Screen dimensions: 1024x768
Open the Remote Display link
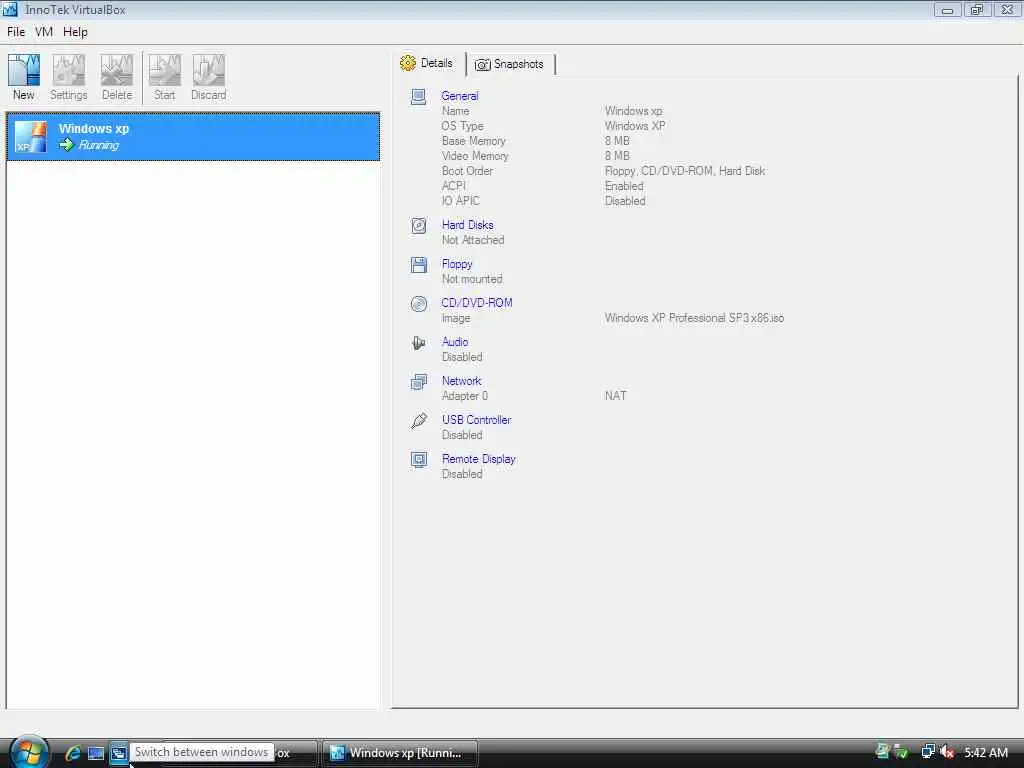pos(479,459)
